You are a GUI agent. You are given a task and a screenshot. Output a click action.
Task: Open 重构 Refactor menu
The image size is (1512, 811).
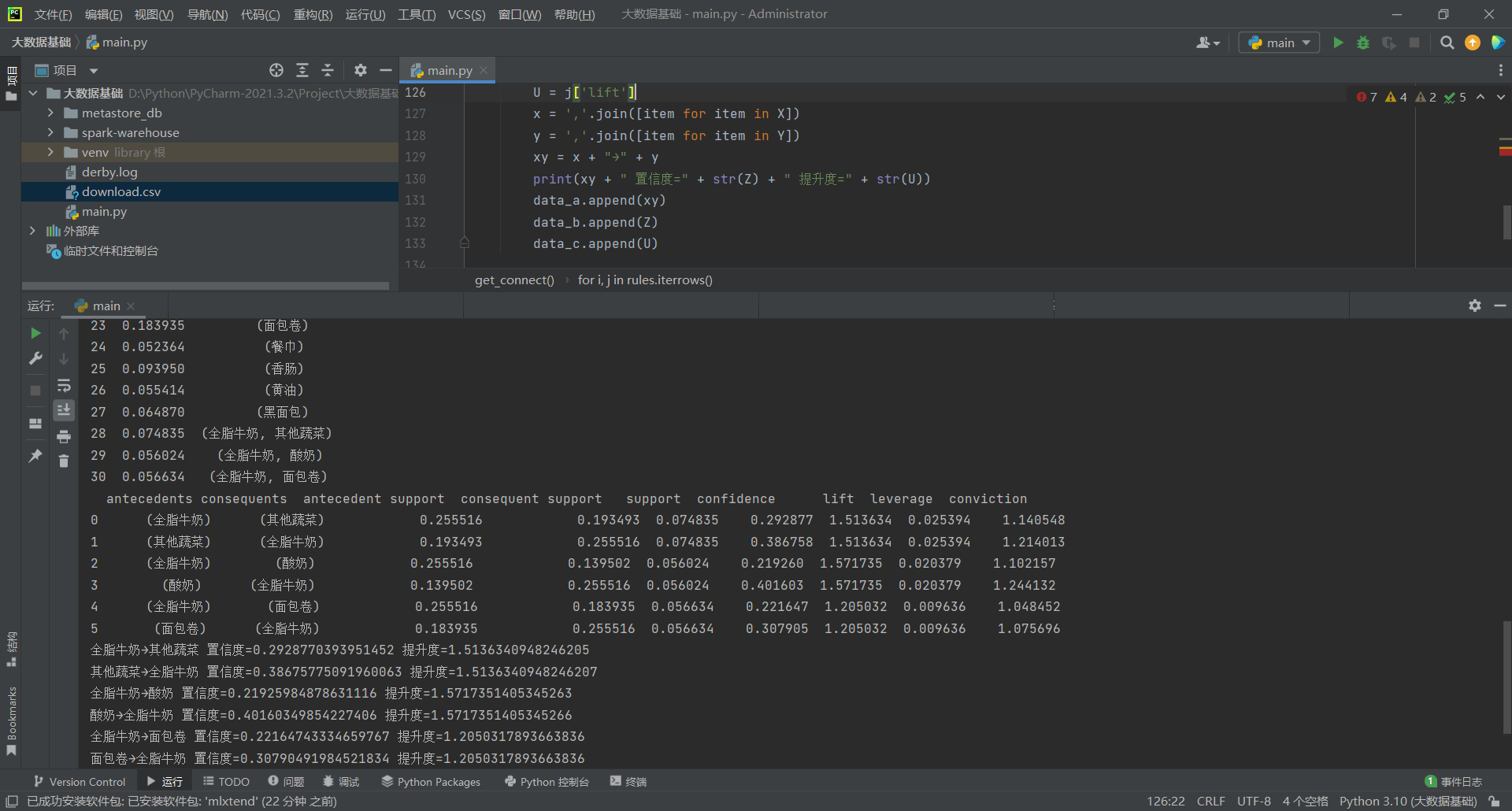313,14
